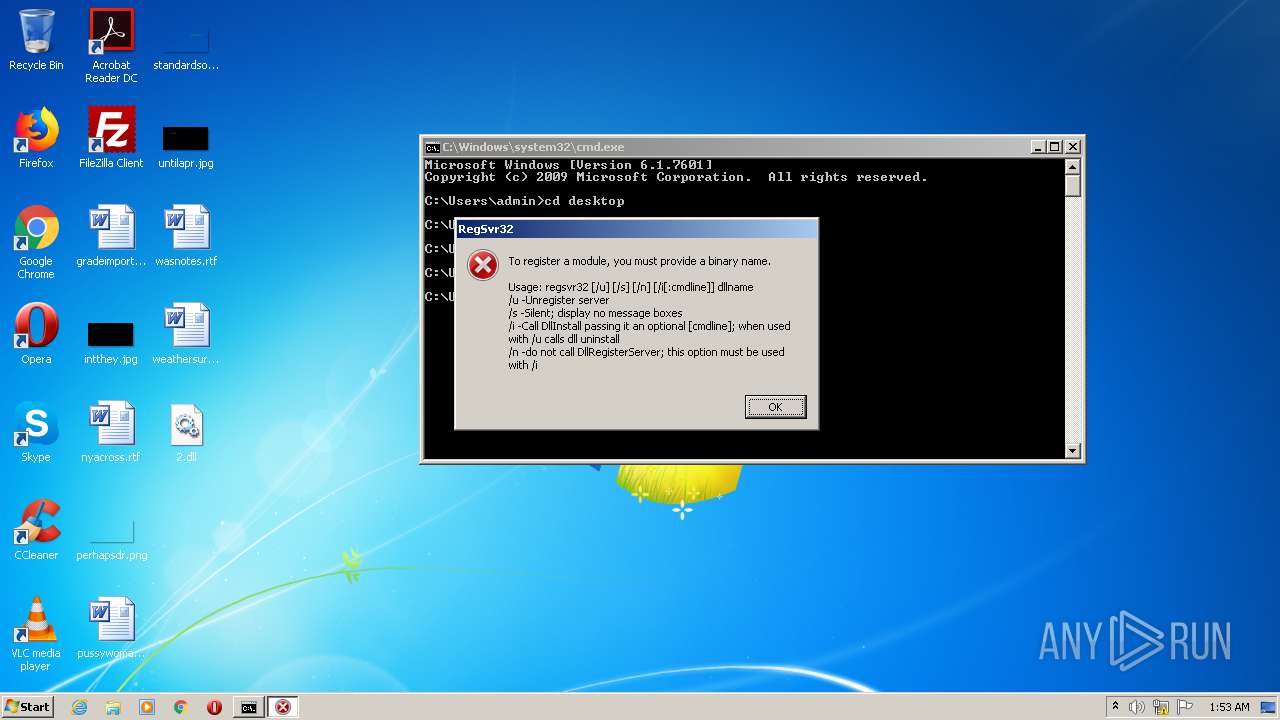Open Action Center flag icon

coord(1185,707)
